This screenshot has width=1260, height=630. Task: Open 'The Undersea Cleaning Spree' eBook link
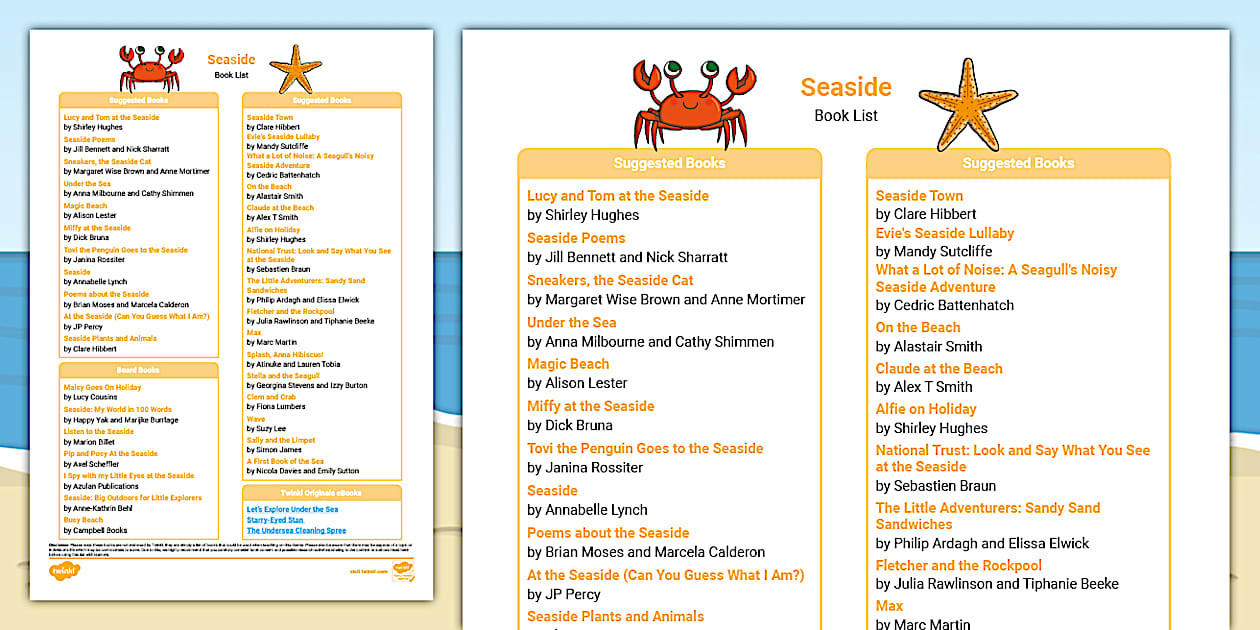296,531
